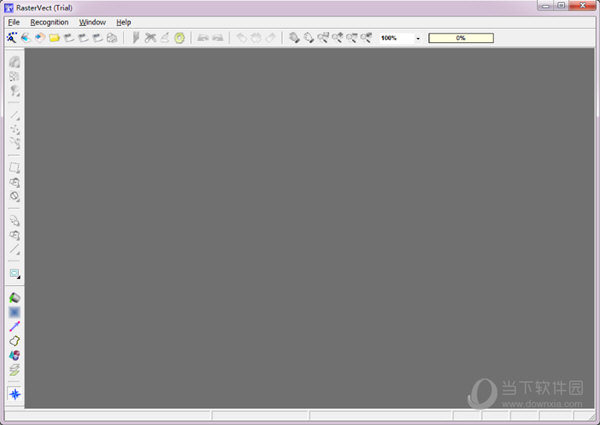Select the rectangle selection tool in sidebar
The image size is (600, 425).
coord(15,168)
